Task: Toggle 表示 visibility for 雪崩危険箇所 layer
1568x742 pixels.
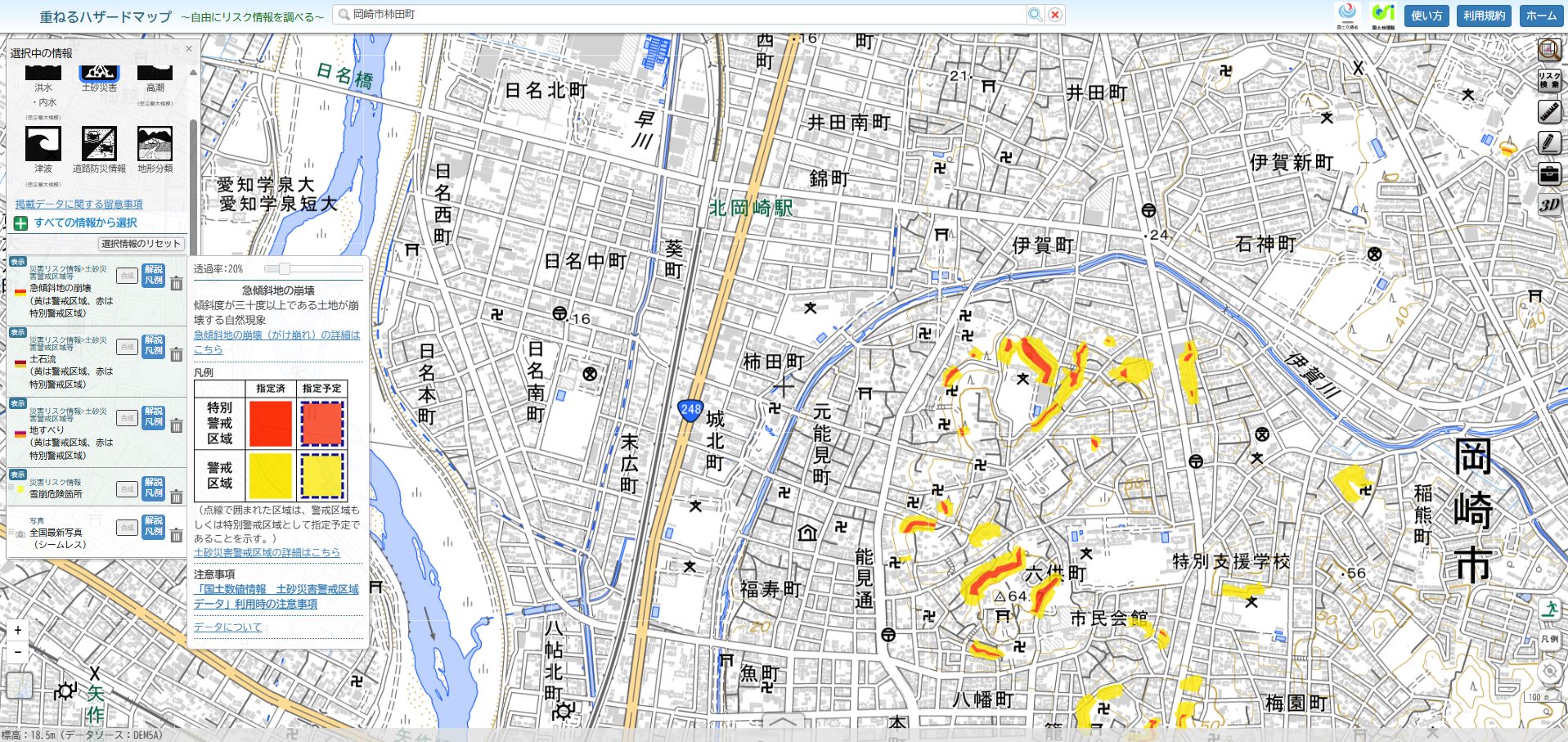Action: (17, 474)
